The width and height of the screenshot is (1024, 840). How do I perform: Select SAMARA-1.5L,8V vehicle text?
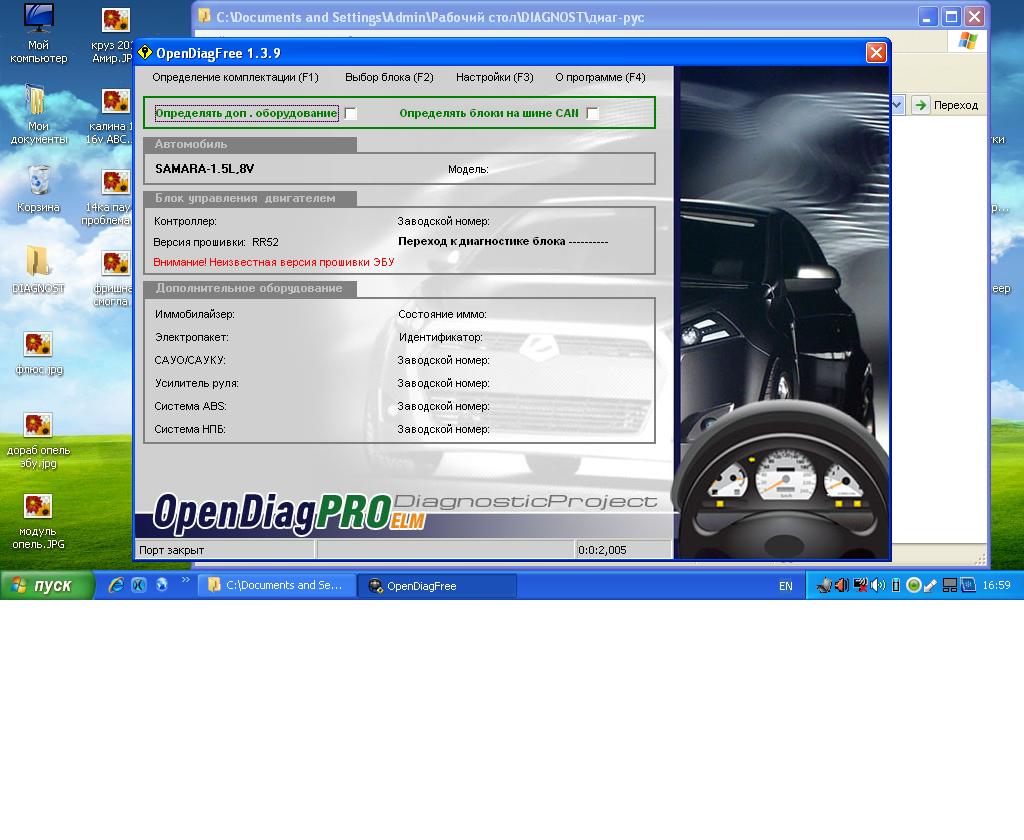tap(204, 169)
